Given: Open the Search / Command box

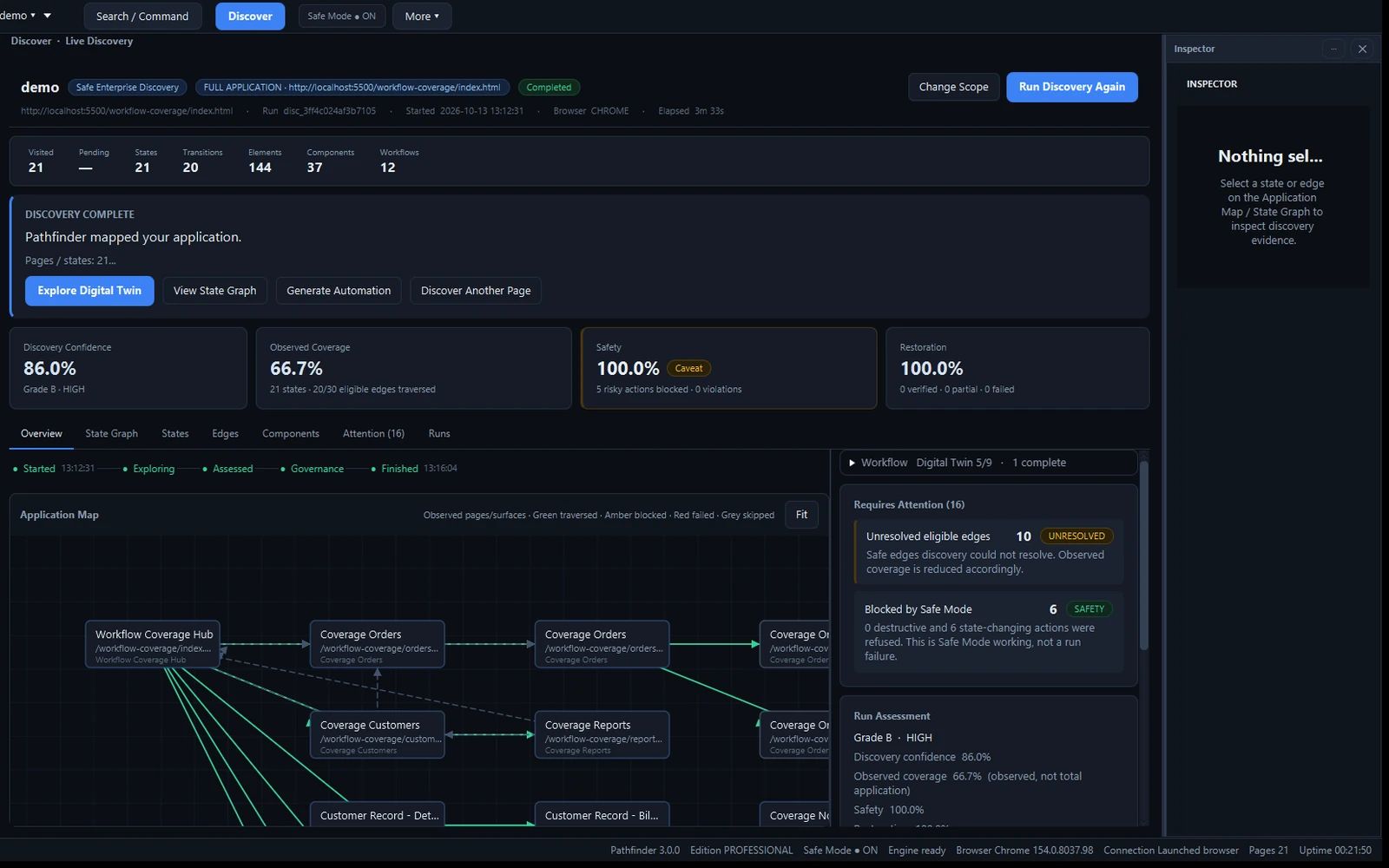Looking at the screenshot, I should [x=142, y=16].
